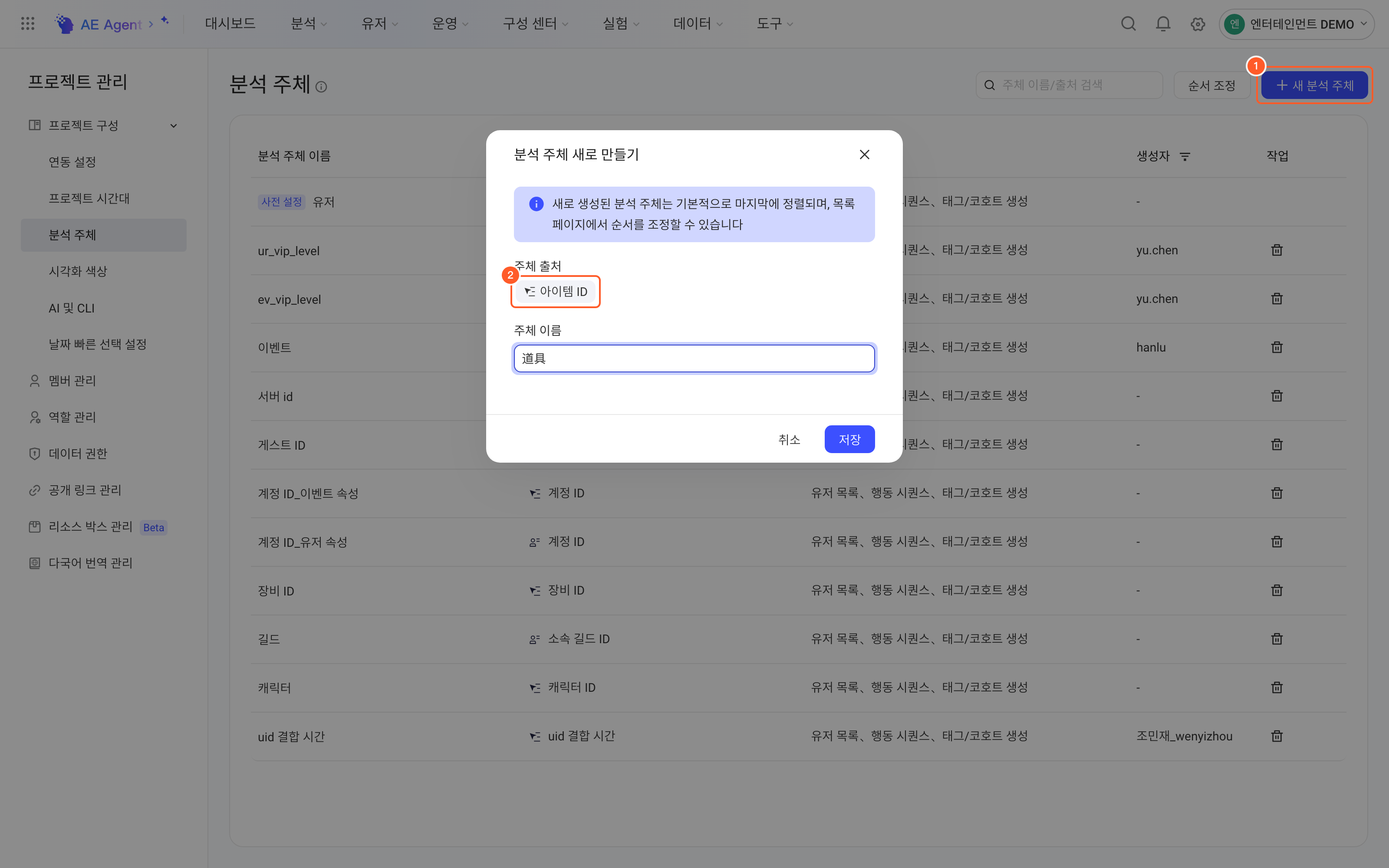Screen dimensions: 1389x868
Task: Click the 새 분석 주체 button
Action: coord(1314,85)
